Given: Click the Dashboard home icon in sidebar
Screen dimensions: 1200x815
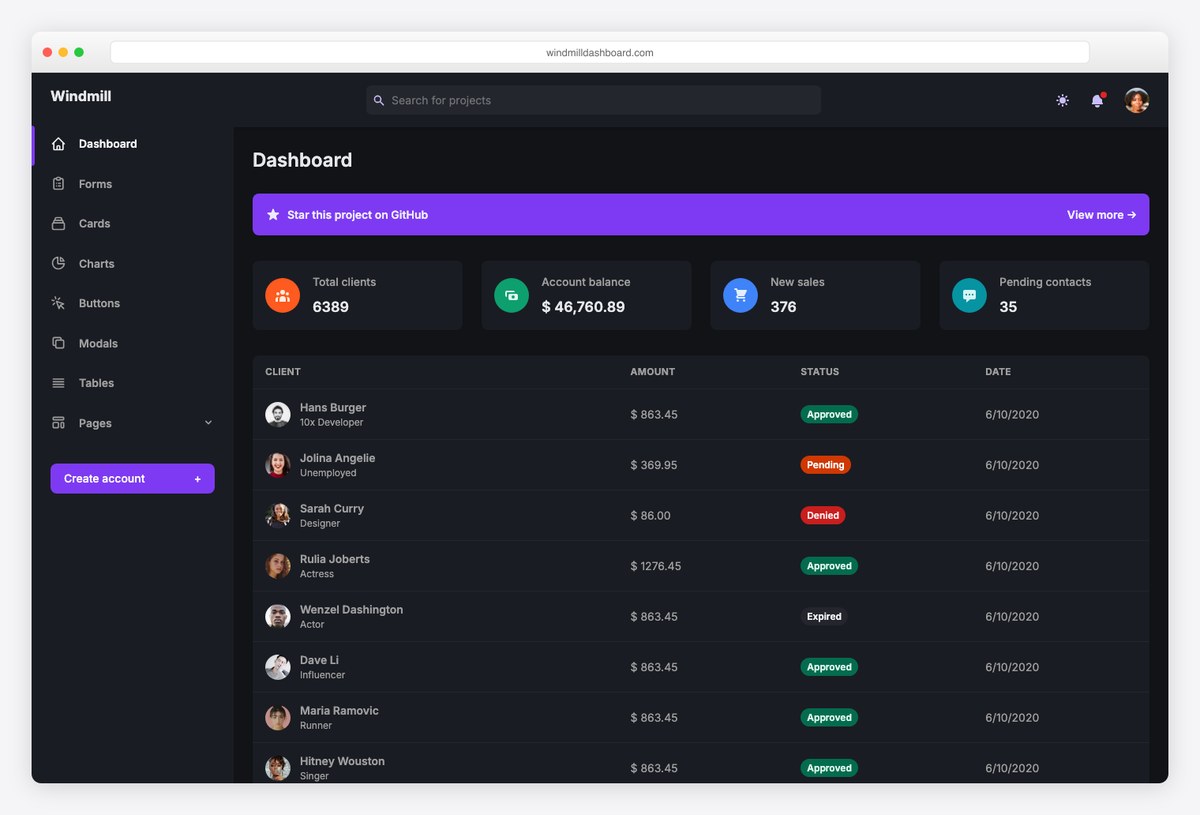Looking at the screenshot, I should tap(58, 144).
